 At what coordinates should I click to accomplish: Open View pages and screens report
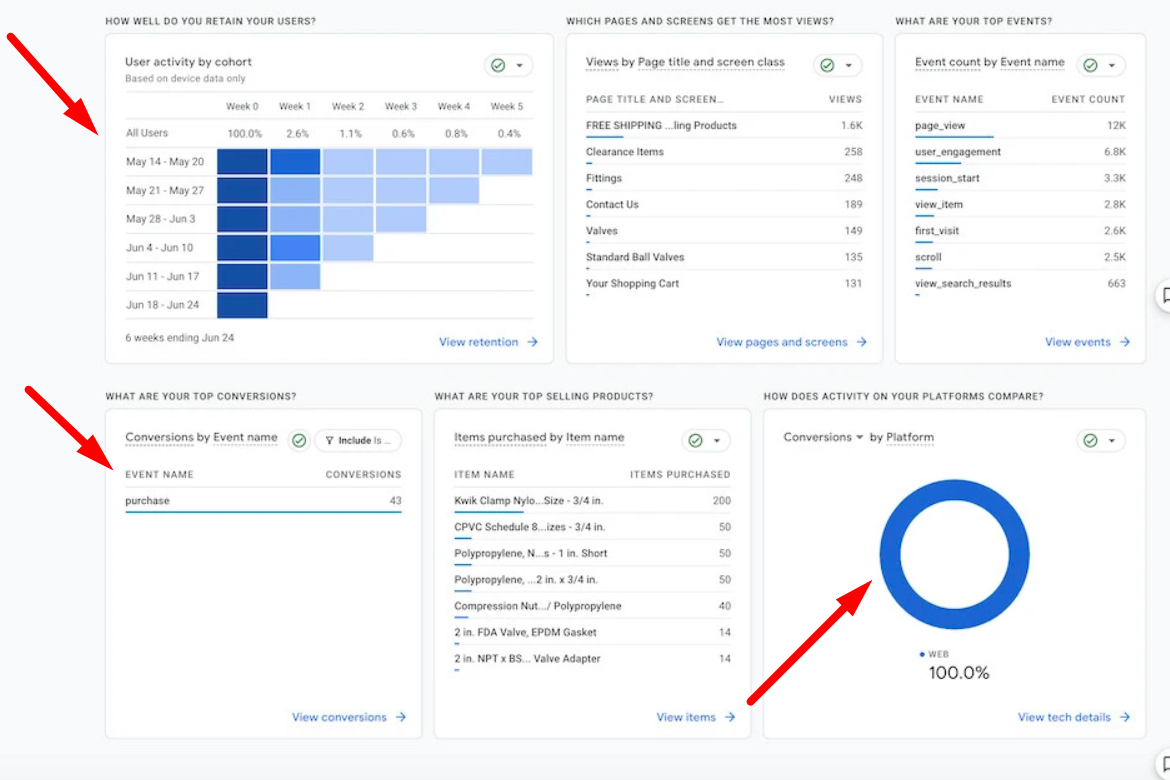pyautogui.click(x=782, y=342)
